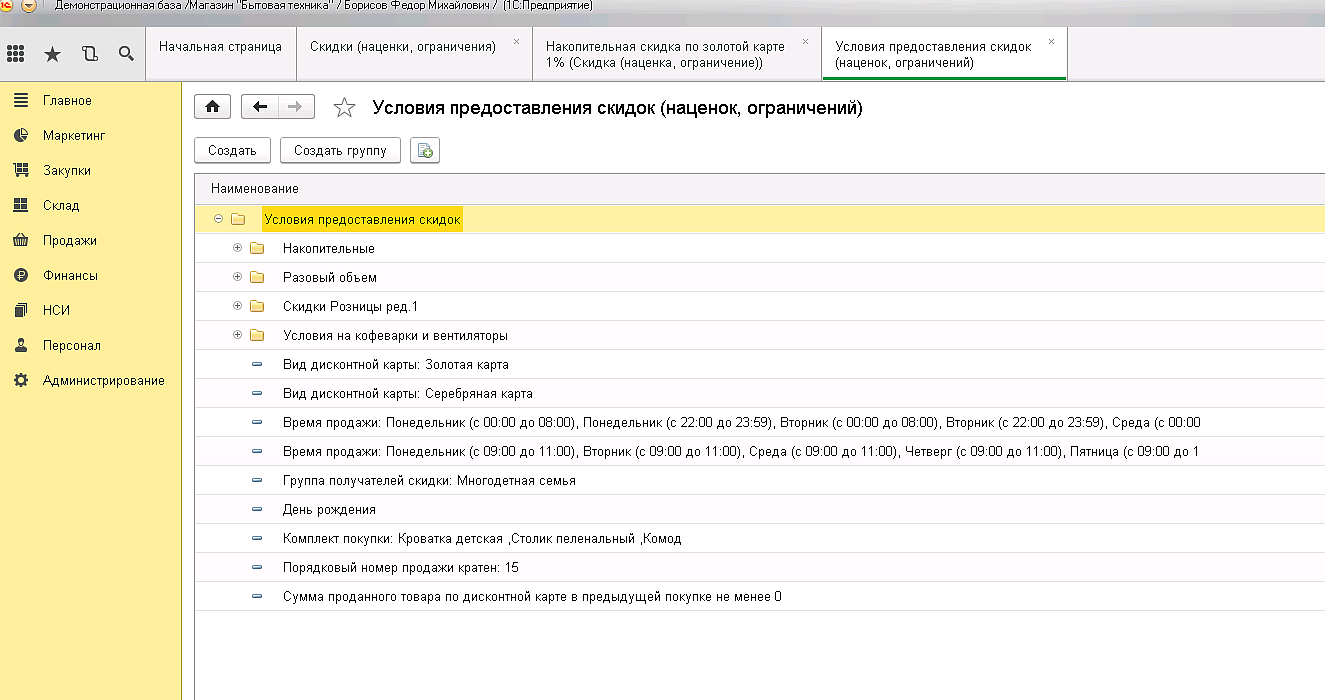Open the Маркетинг section in sidebar

coord(73,136)
